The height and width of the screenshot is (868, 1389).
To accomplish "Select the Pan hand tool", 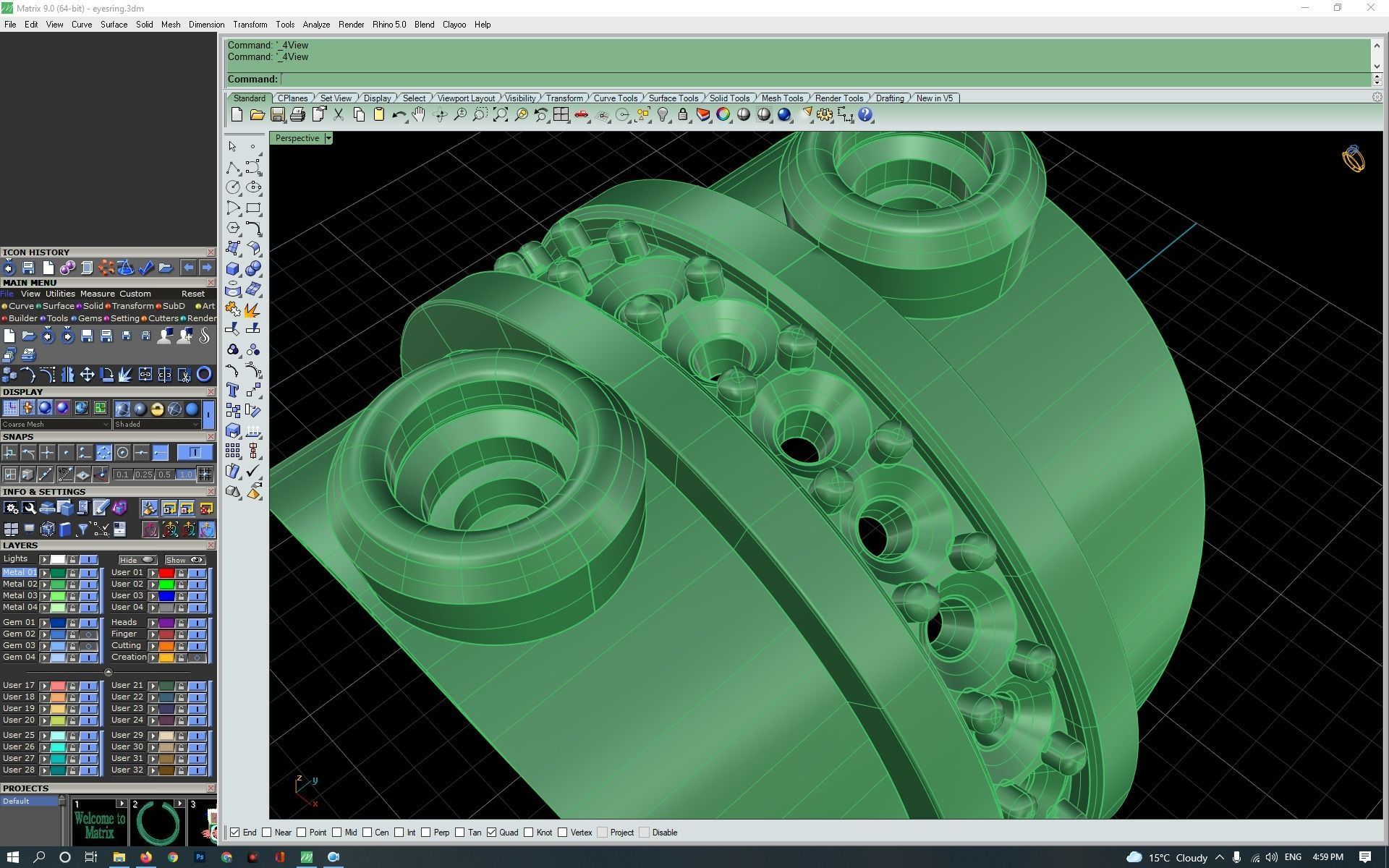I will click(419, 114).
